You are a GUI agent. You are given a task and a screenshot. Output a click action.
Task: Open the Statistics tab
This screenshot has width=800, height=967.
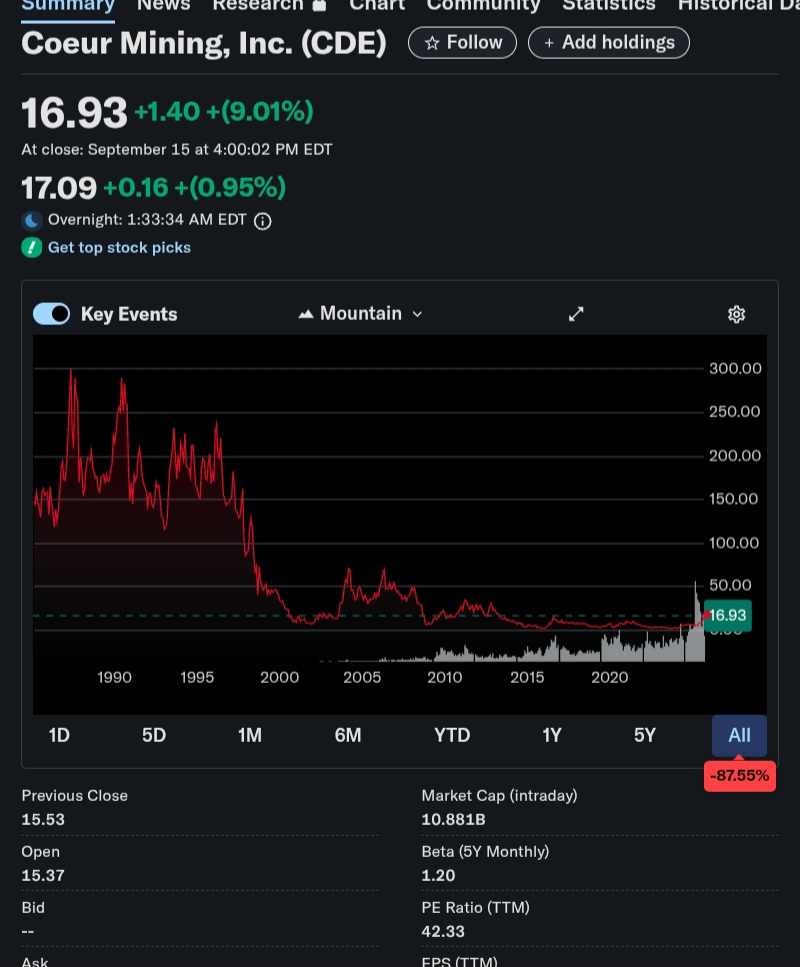[609, 6]
